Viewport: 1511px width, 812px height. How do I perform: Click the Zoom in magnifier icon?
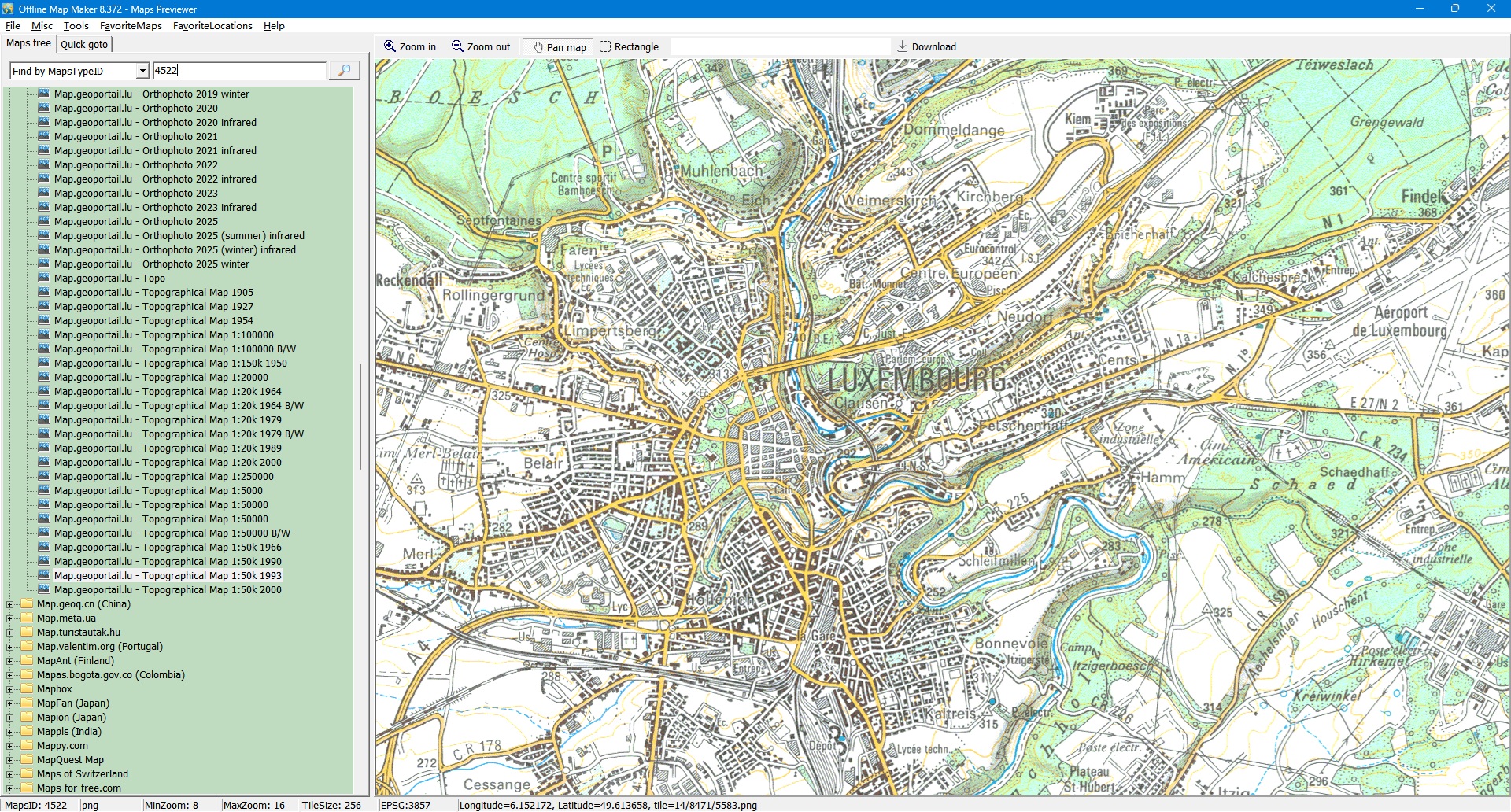tap(390, 46)
